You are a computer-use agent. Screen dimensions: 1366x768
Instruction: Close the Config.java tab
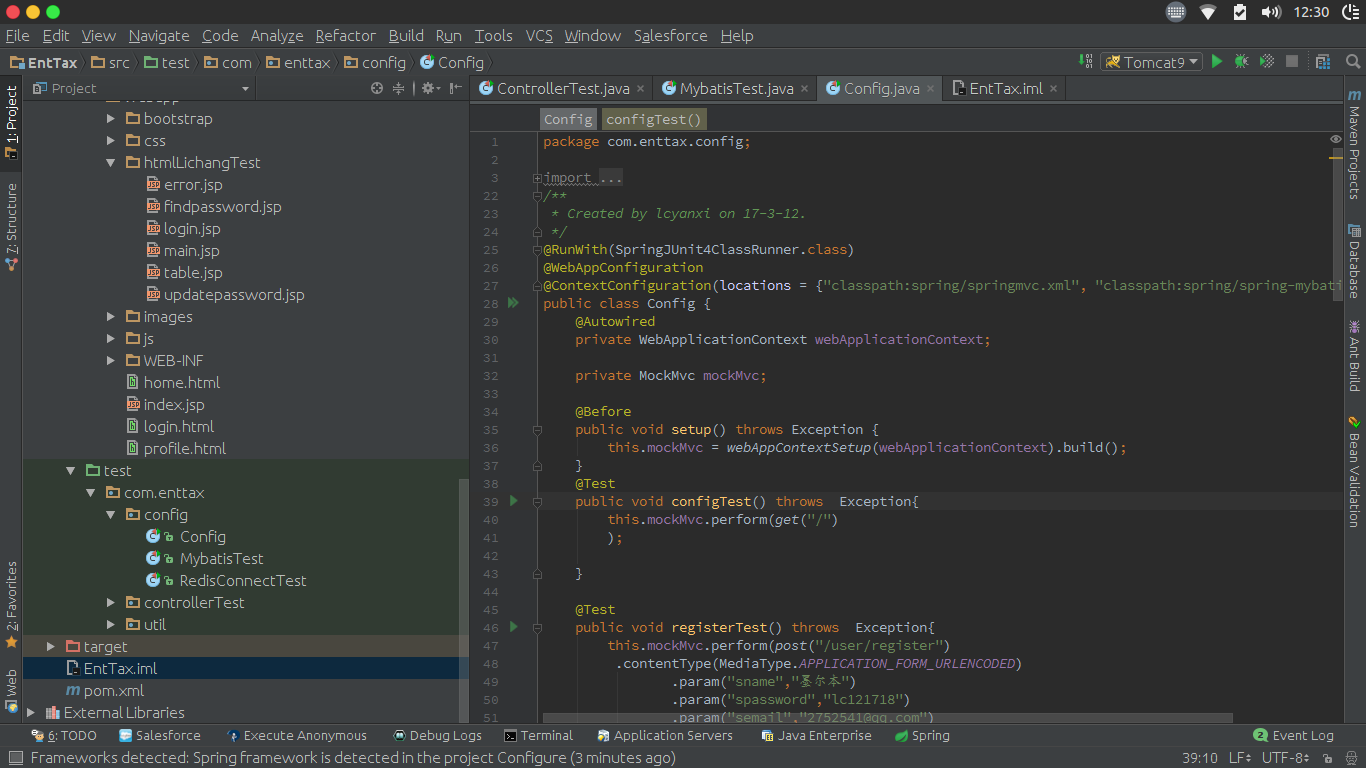point(930,88)
